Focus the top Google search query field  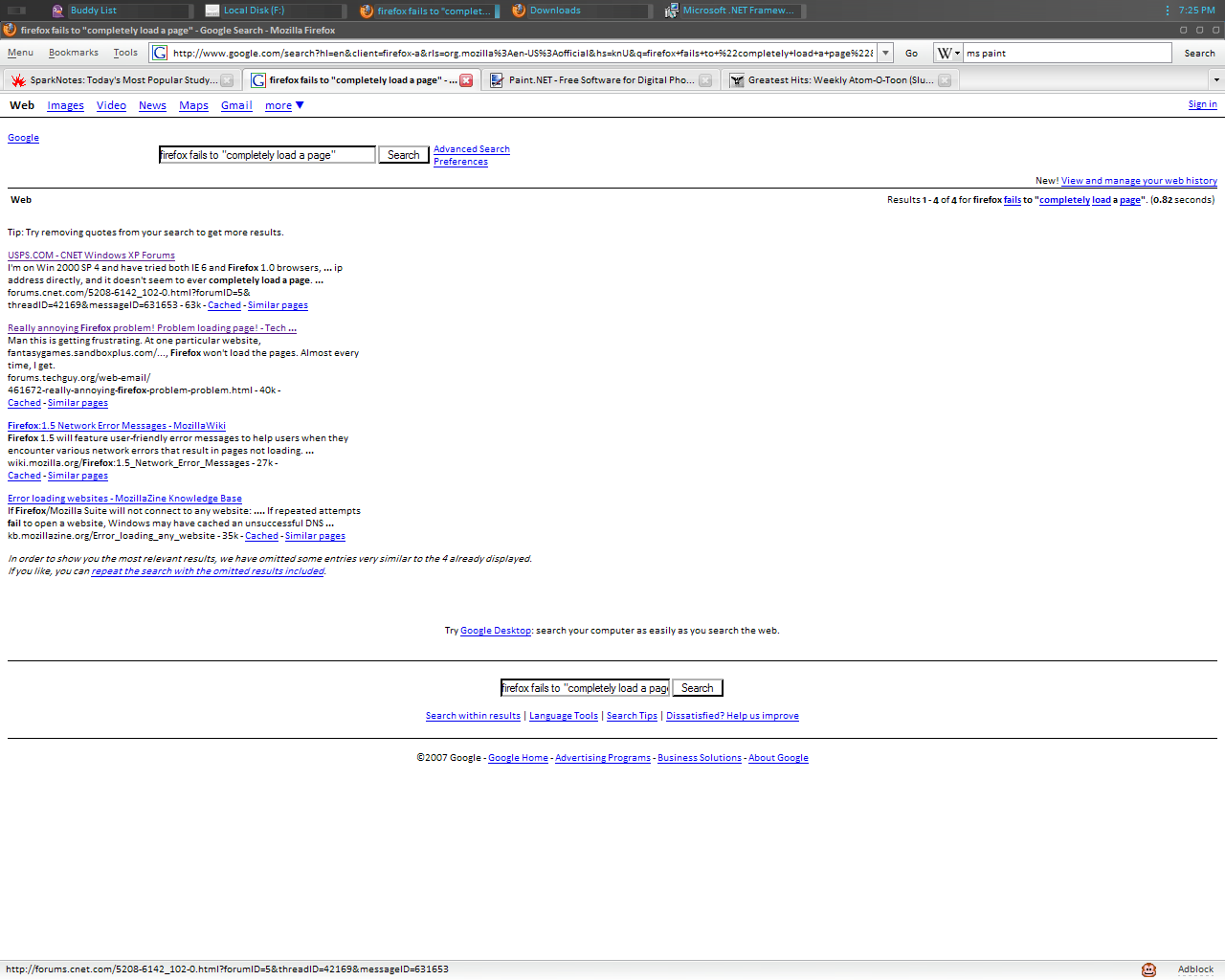click(x=267, y=155)
